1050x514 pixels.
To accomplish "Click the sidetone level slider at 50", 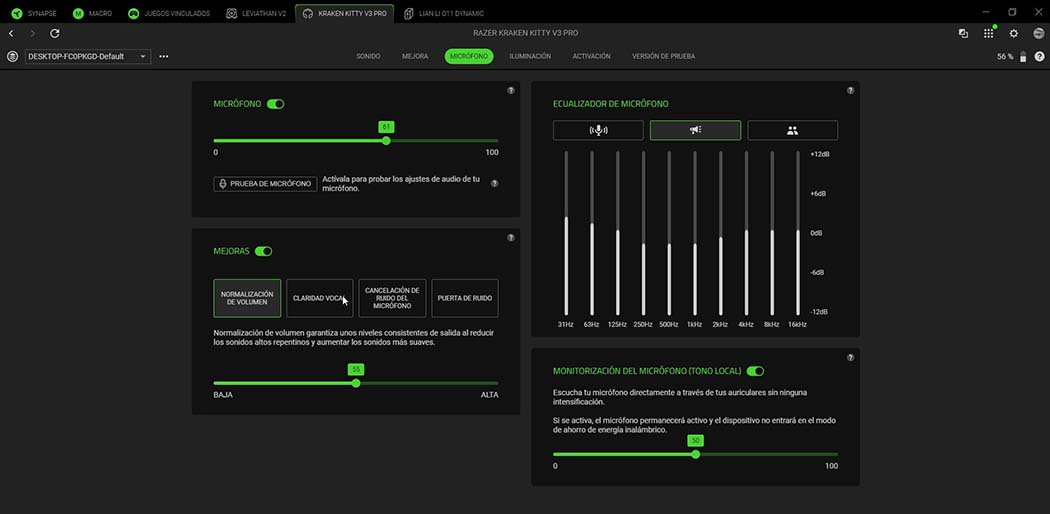I will [x=695, y=454].
